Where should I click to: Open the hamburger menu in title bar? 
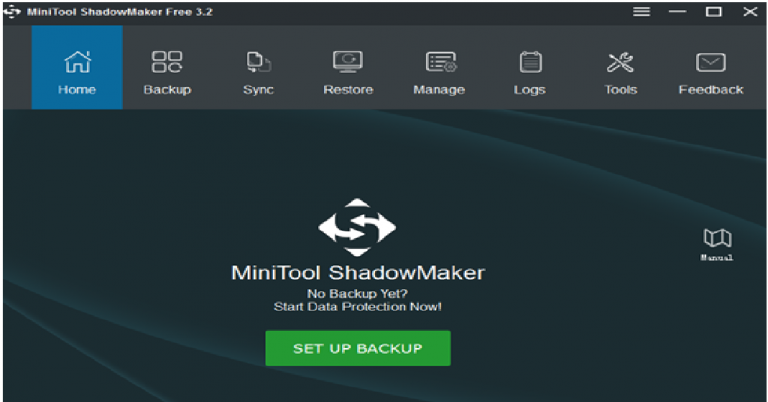click(642, 12)
